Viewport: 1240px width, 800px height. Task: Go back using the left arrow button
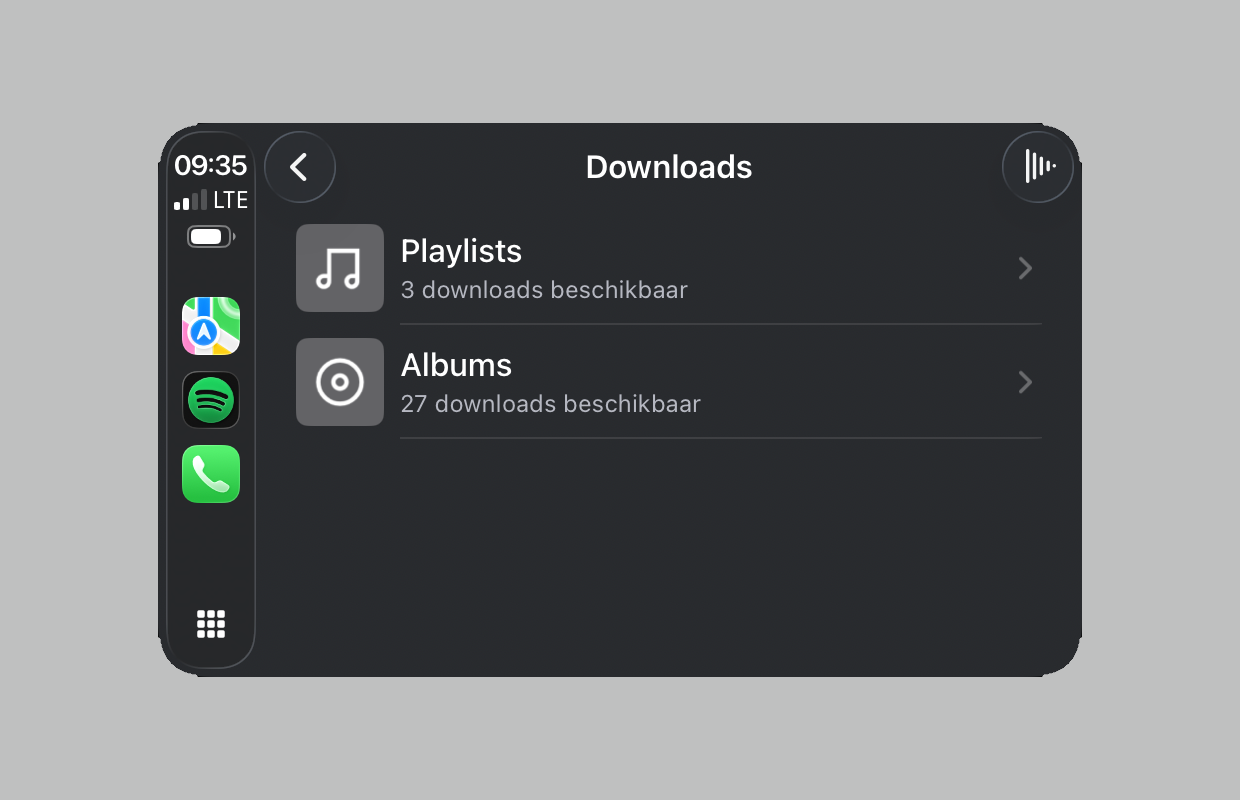point(300,167)
